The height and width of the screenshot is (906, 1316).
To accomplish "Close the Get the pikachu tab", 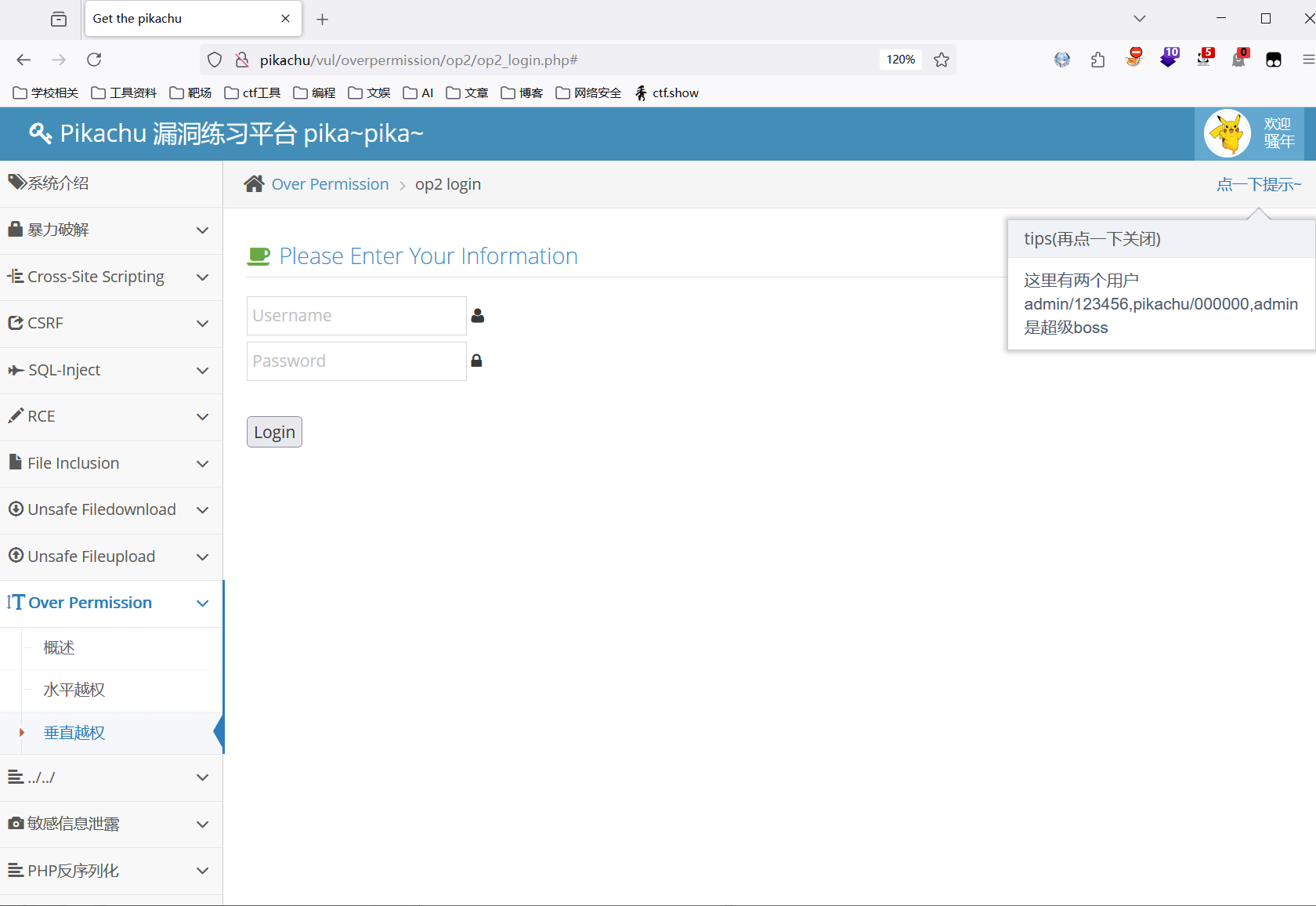I will (x=285, y=19).
